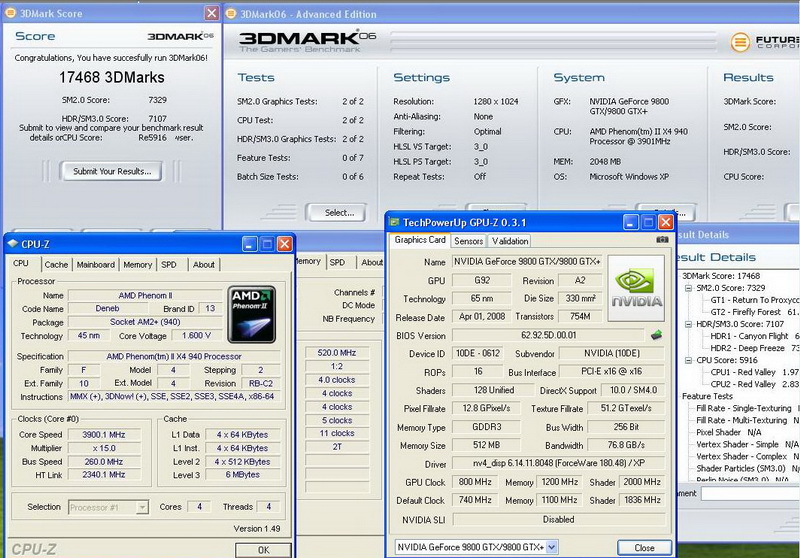The width and height of the screenshot is (800, 558).
Task: Open the Mainboard tab in CPU-Z
Action: pos(96,265)
